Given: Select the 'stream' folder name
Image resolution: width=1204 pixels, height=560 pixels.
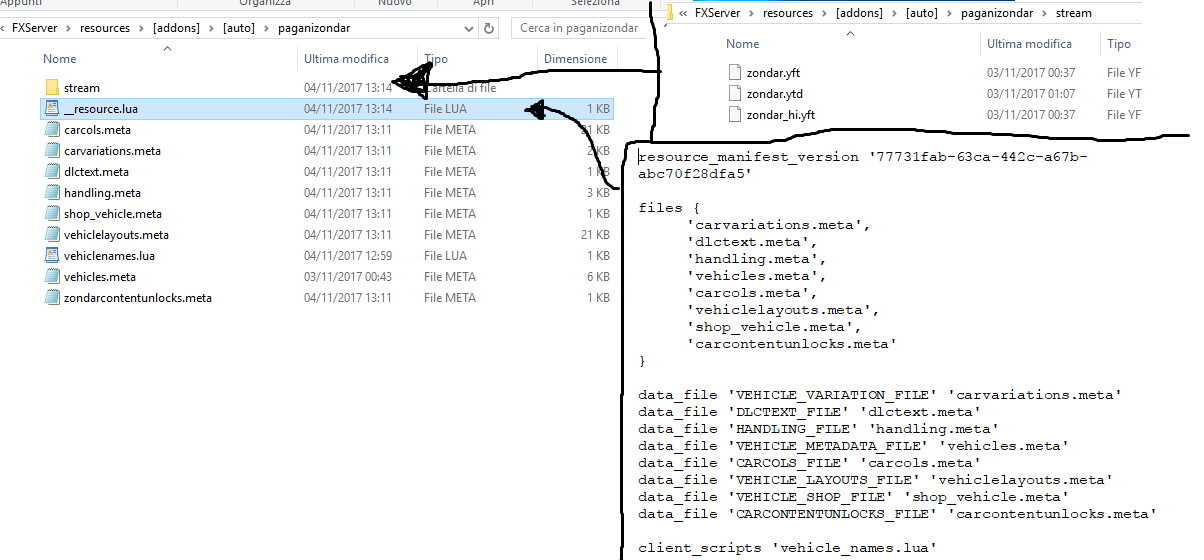Looking at the screenshot, I should 82,88.
